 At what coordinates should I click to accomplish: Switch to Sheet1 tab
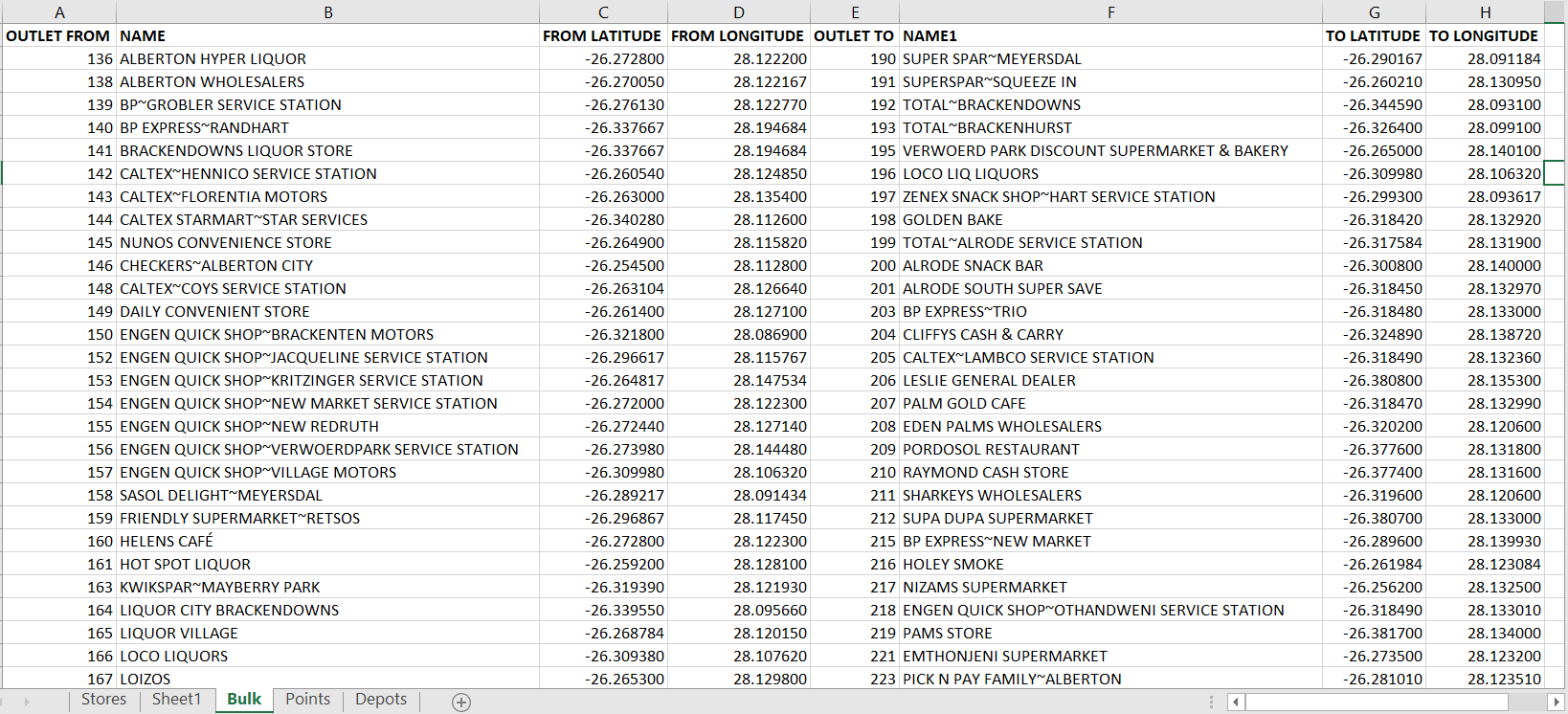pos(177,700)
